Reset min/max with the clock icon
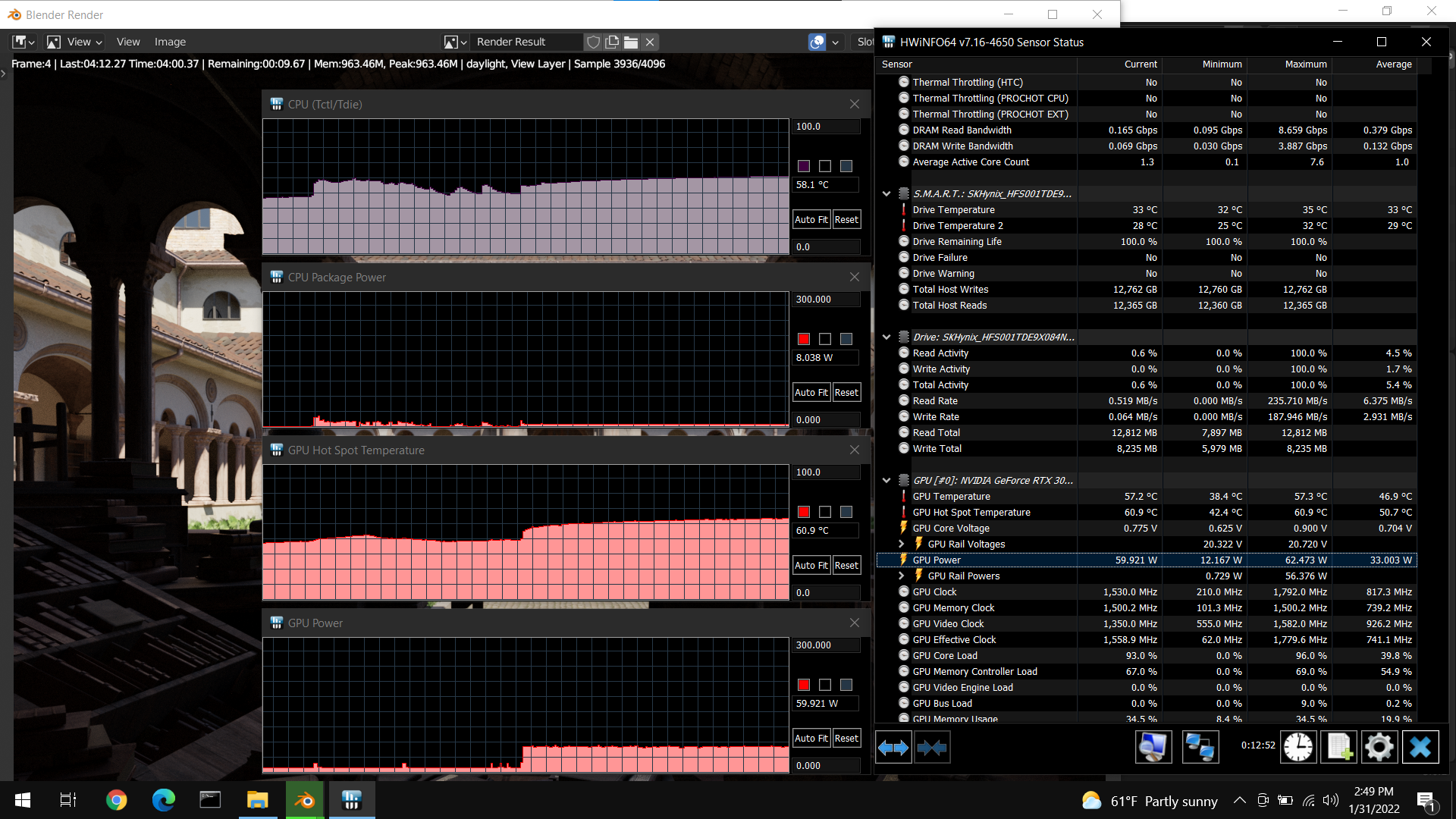This screenshot has width=1456, height=819. (x=1298, y=747)
